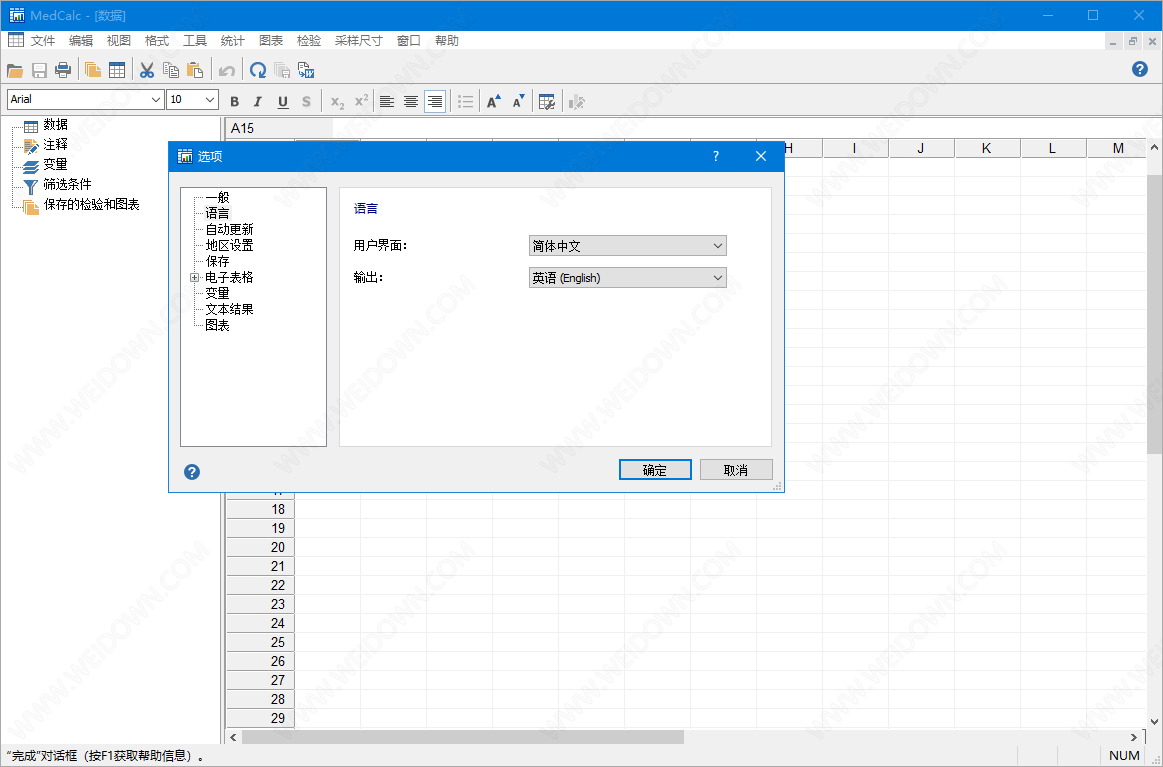This screenshot has height=767, width=1163.
Task: Center align text
Action: pos(411,102)
